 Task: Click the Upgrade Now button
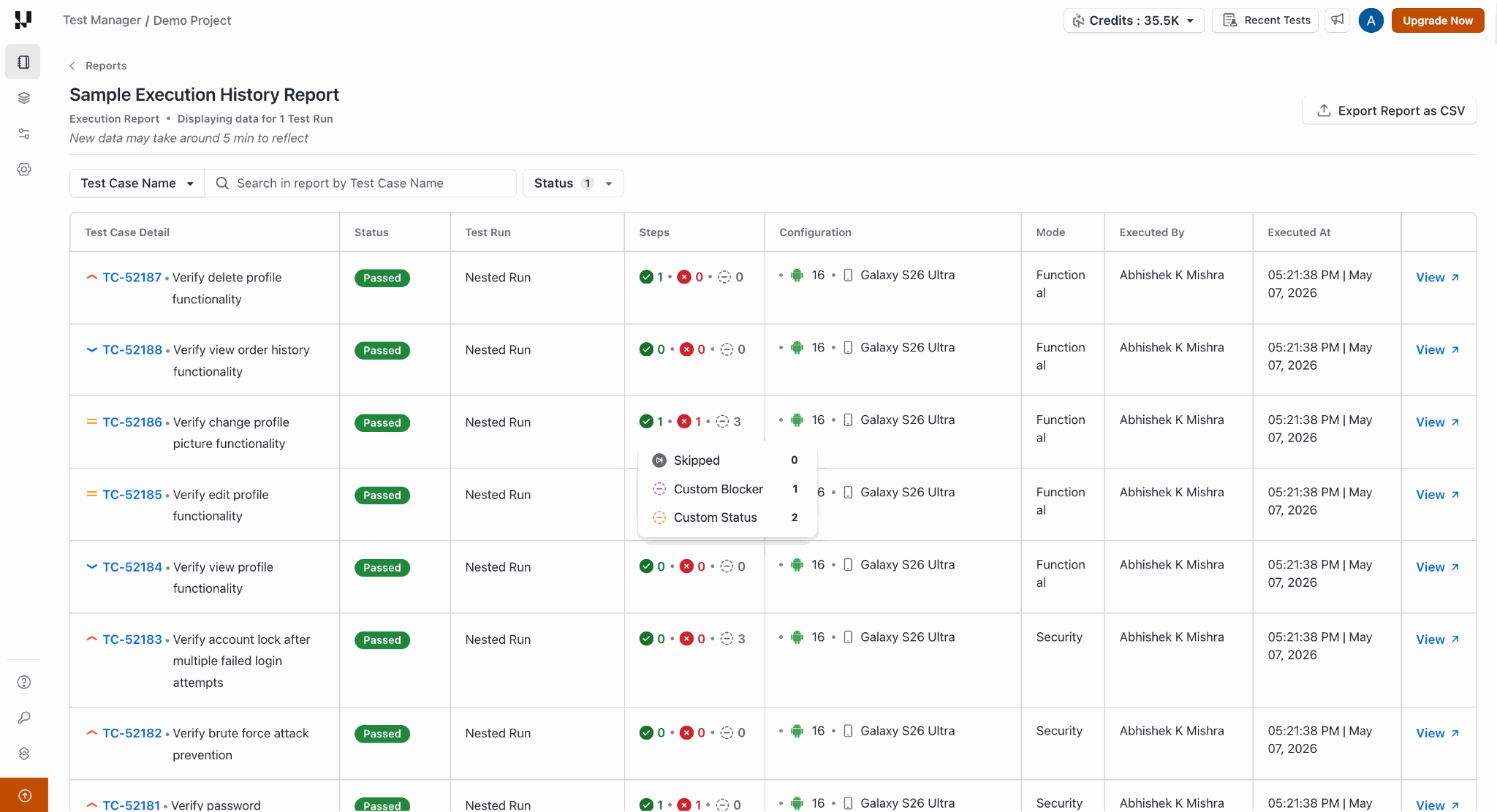click(x=1438, y=20)
